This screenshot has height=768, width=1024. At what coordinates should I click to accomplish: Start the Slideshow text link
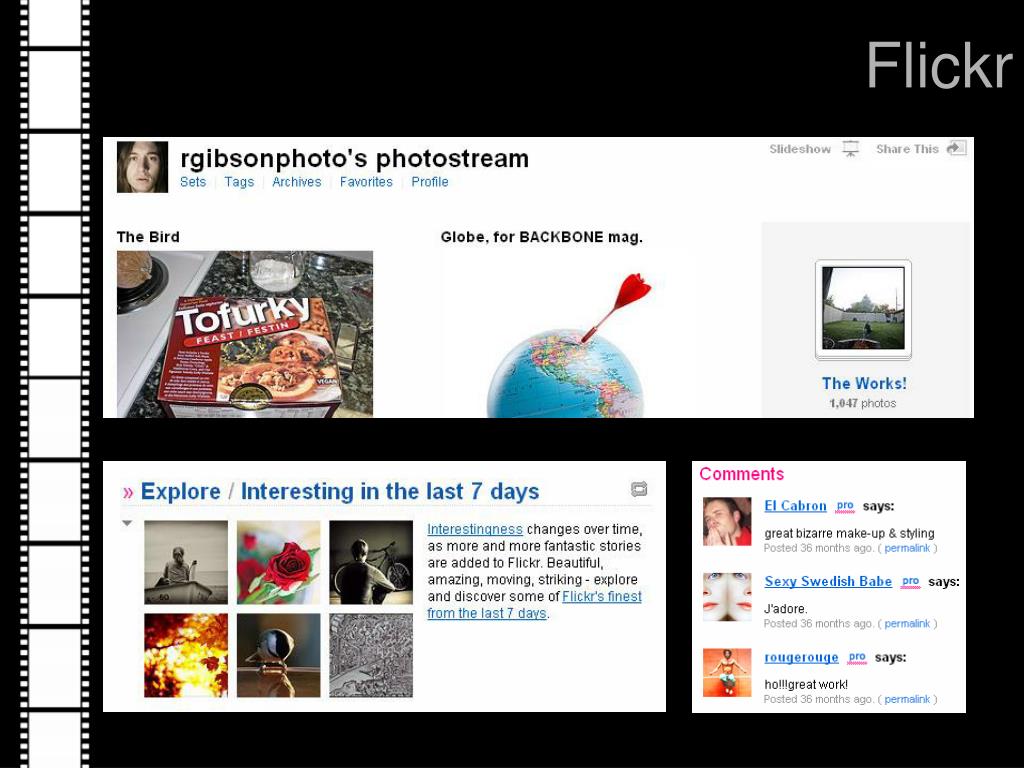click(800, 149)
